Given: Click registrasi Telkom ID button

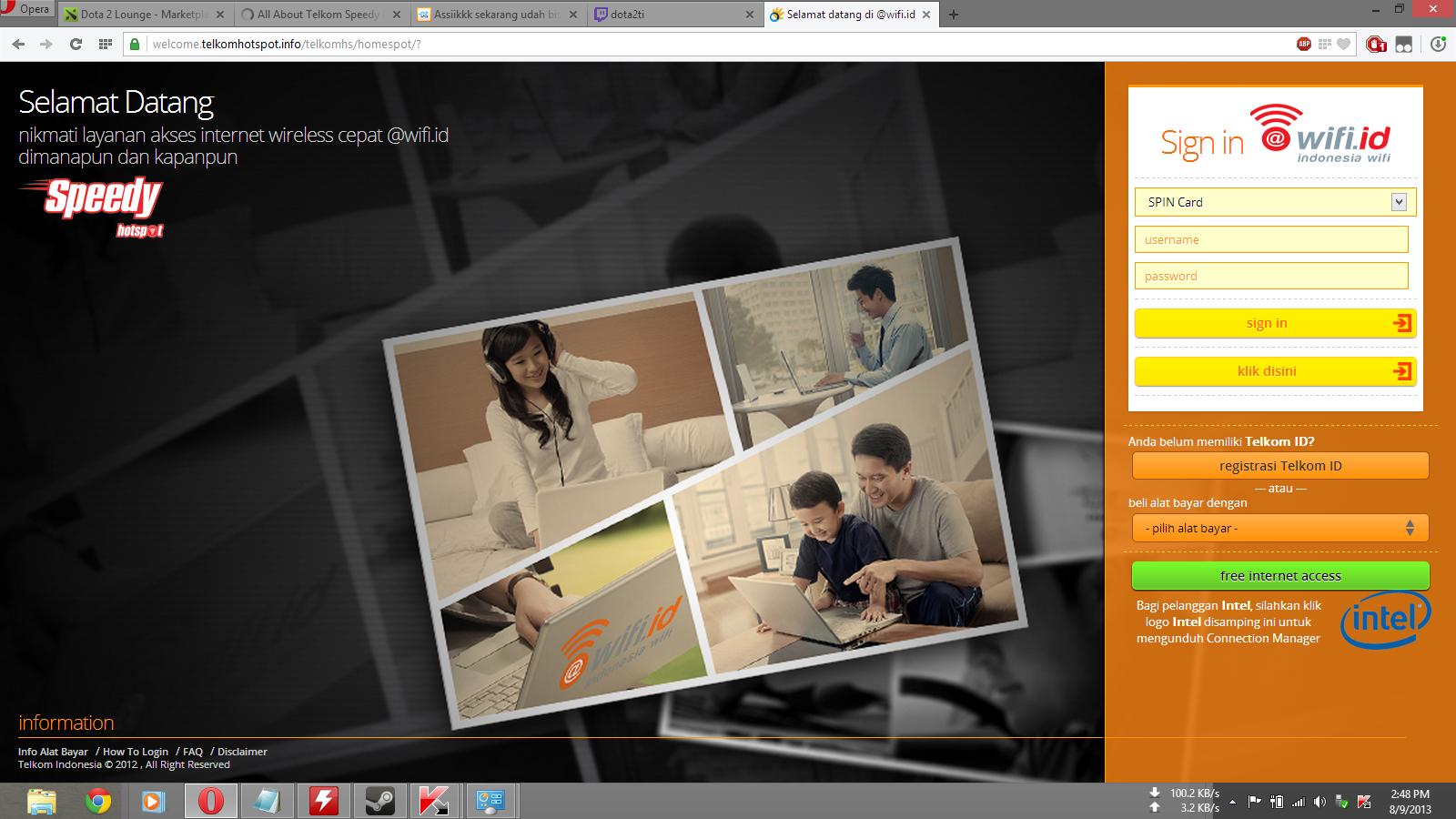Looking at the screenshot, I should [x=1280, y=466].
